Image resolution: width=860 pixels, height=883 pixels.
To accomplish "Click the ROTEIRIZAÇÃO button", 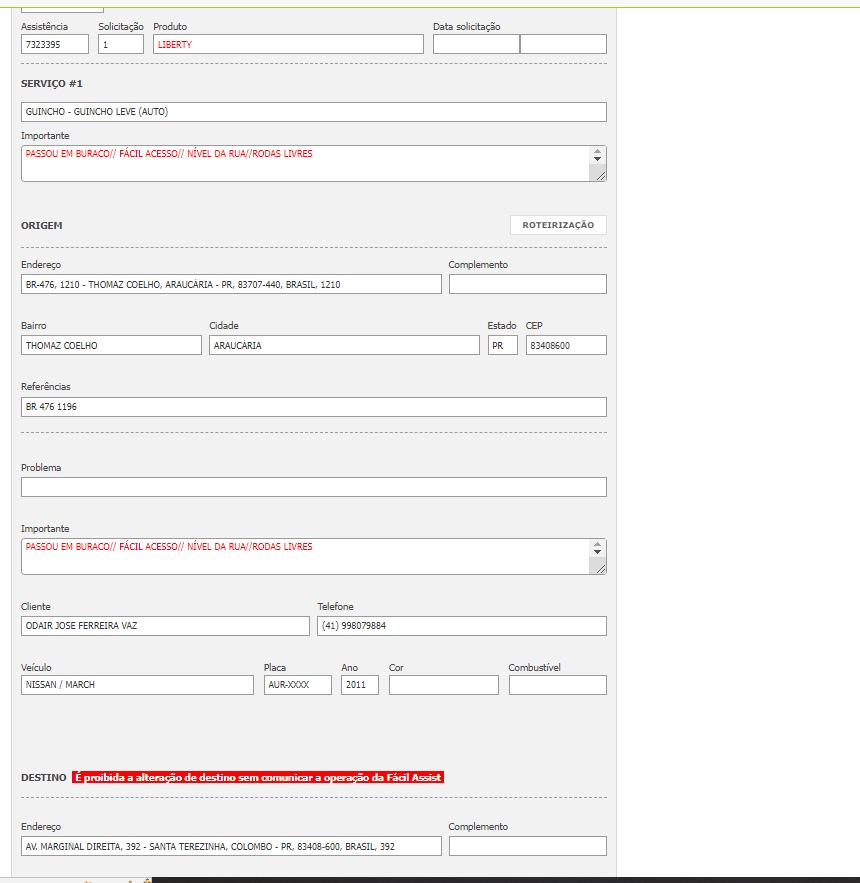I will [x=558, y=225].
